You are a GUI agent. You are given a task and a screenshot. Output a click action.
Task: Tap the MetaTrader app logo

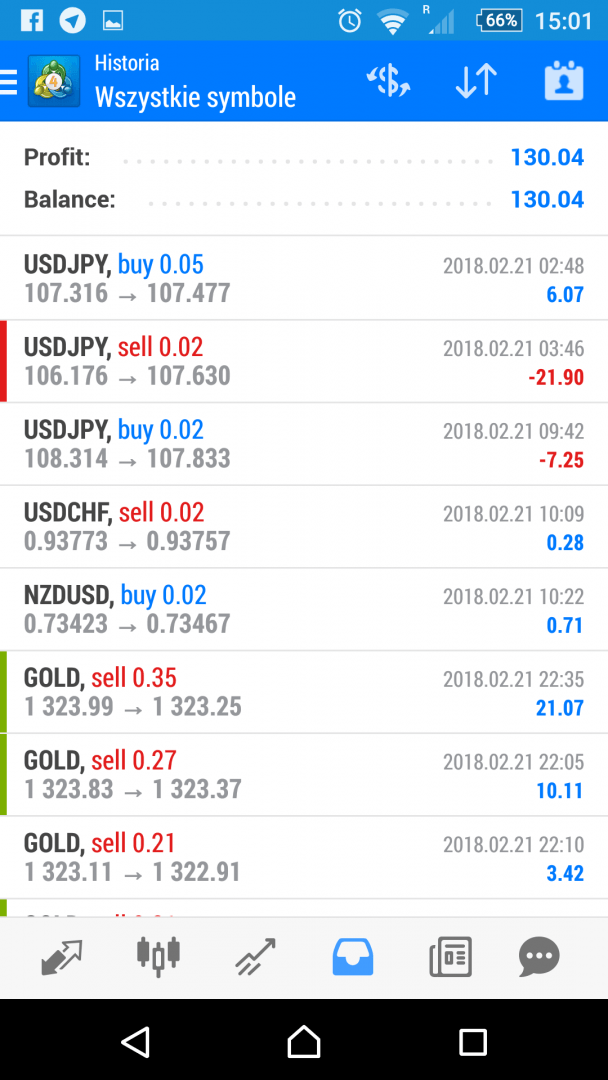tap(54, 81)
